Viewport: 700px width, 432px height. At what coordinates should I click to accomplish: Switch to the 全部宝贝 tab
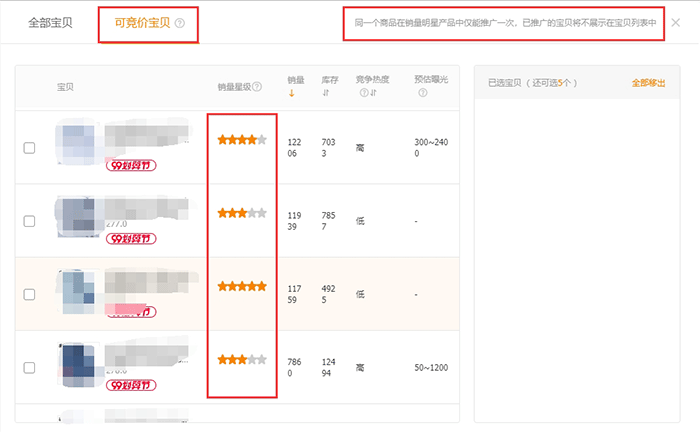pos(50,22)
